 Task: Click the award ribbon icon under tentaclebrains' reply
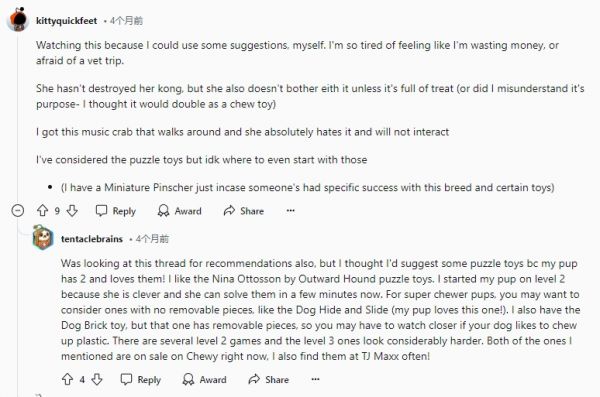[x=188, y=379]
